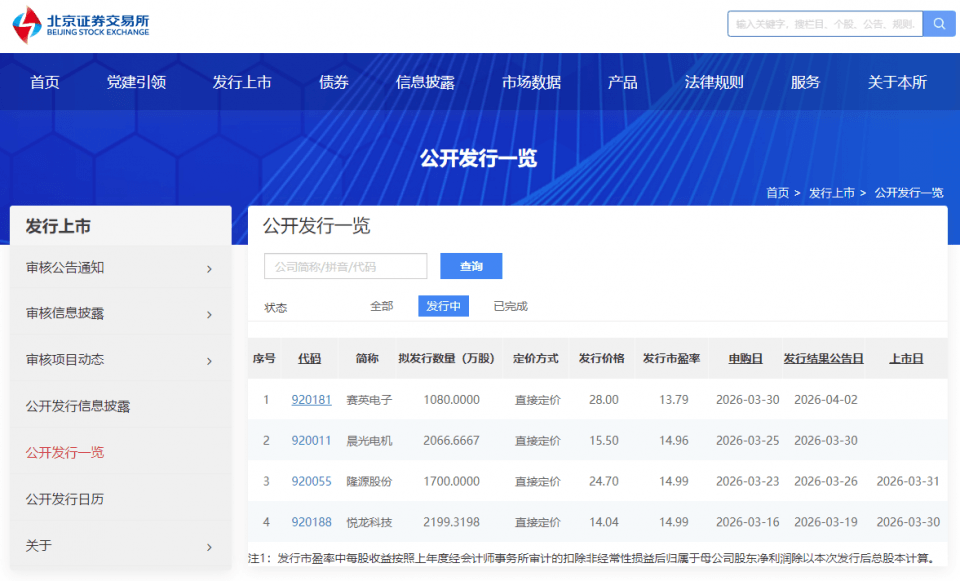Sort by the 申购日 column header
960x581 pixels.
(745, 358)
